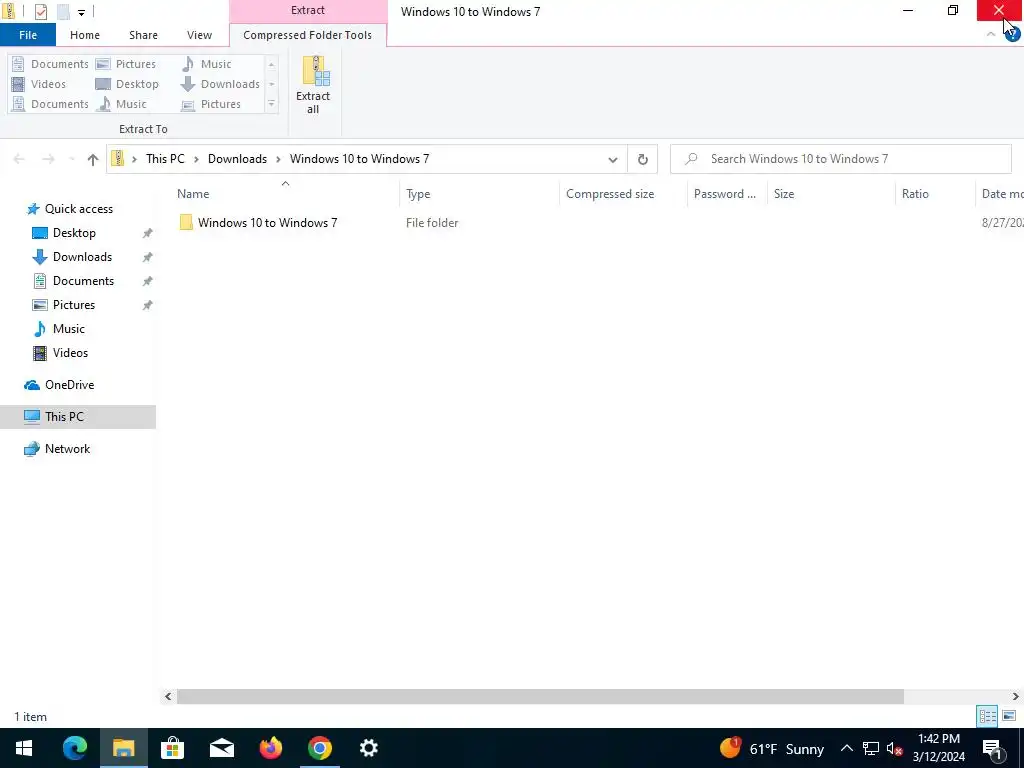Switch to the Home ribbon tab
1024x768 pixels.
pyautogui.click(x=85, y=35)
